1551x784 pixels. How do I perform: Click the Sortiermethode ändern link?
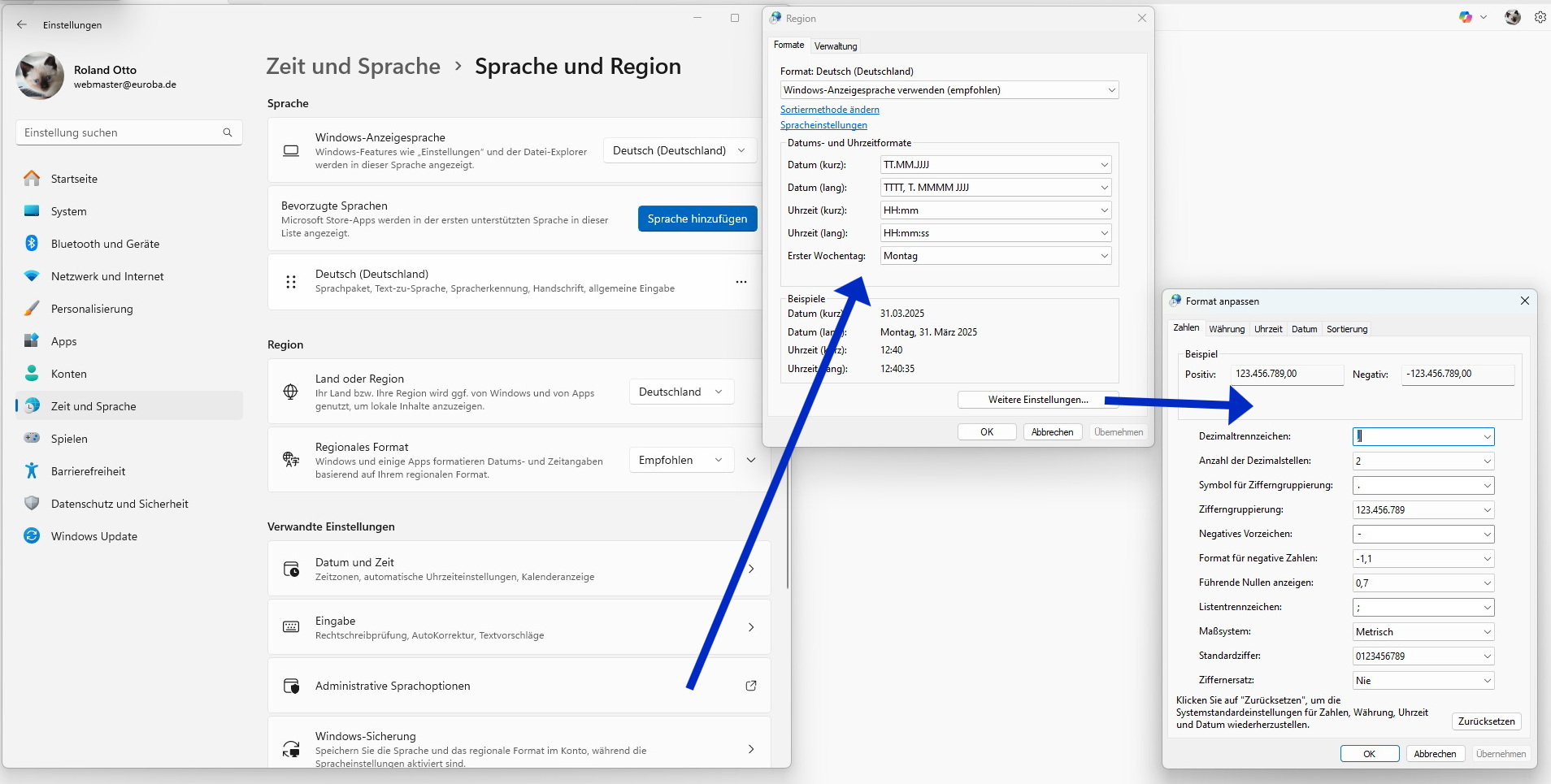click(x=829, y=110)
